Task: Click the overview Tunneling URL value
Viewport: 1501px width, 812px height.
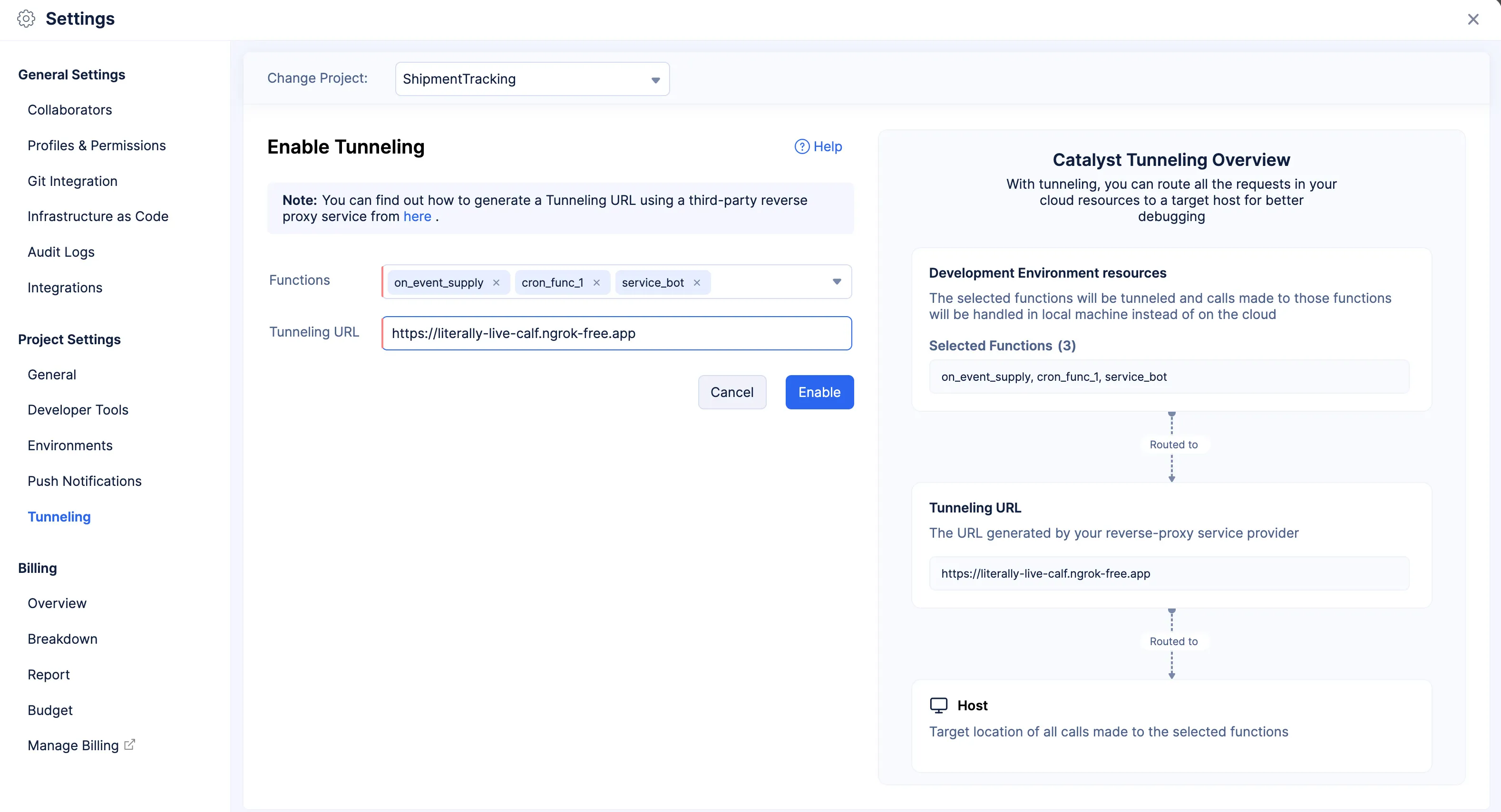Action: tap(1169, 574)
